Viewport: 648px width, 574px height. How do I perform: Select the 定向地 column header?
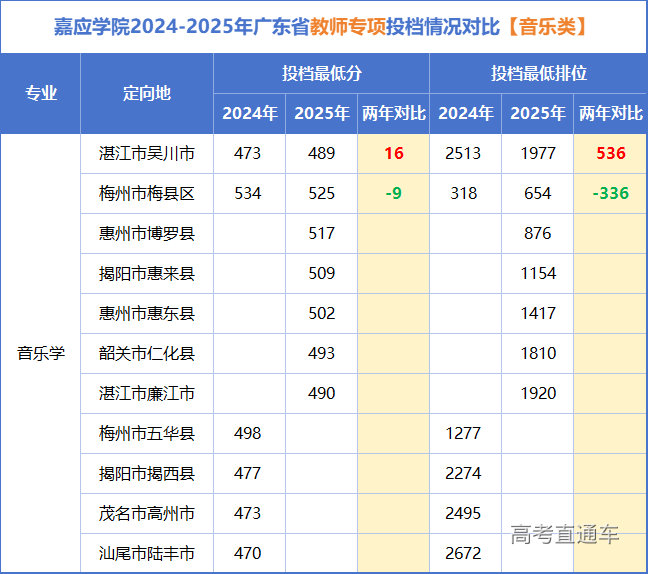click(147, 94)
